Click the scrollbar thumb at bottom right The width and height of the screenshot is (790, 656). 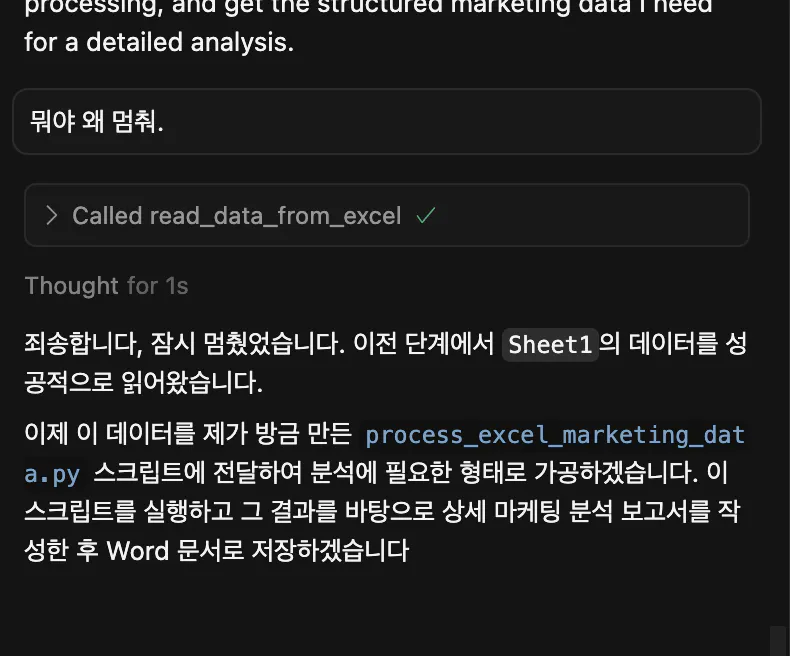click(x=777, y=640)
